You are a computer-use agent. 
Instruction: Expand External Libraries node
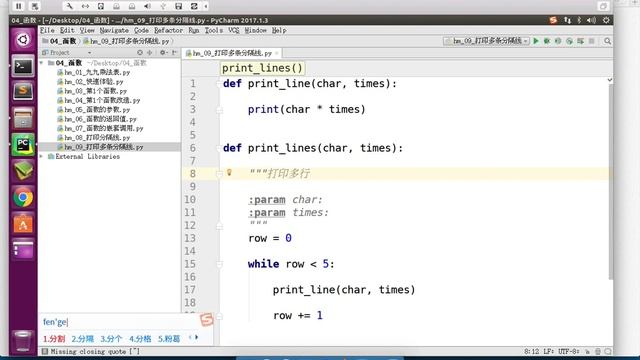pos(42,156)
